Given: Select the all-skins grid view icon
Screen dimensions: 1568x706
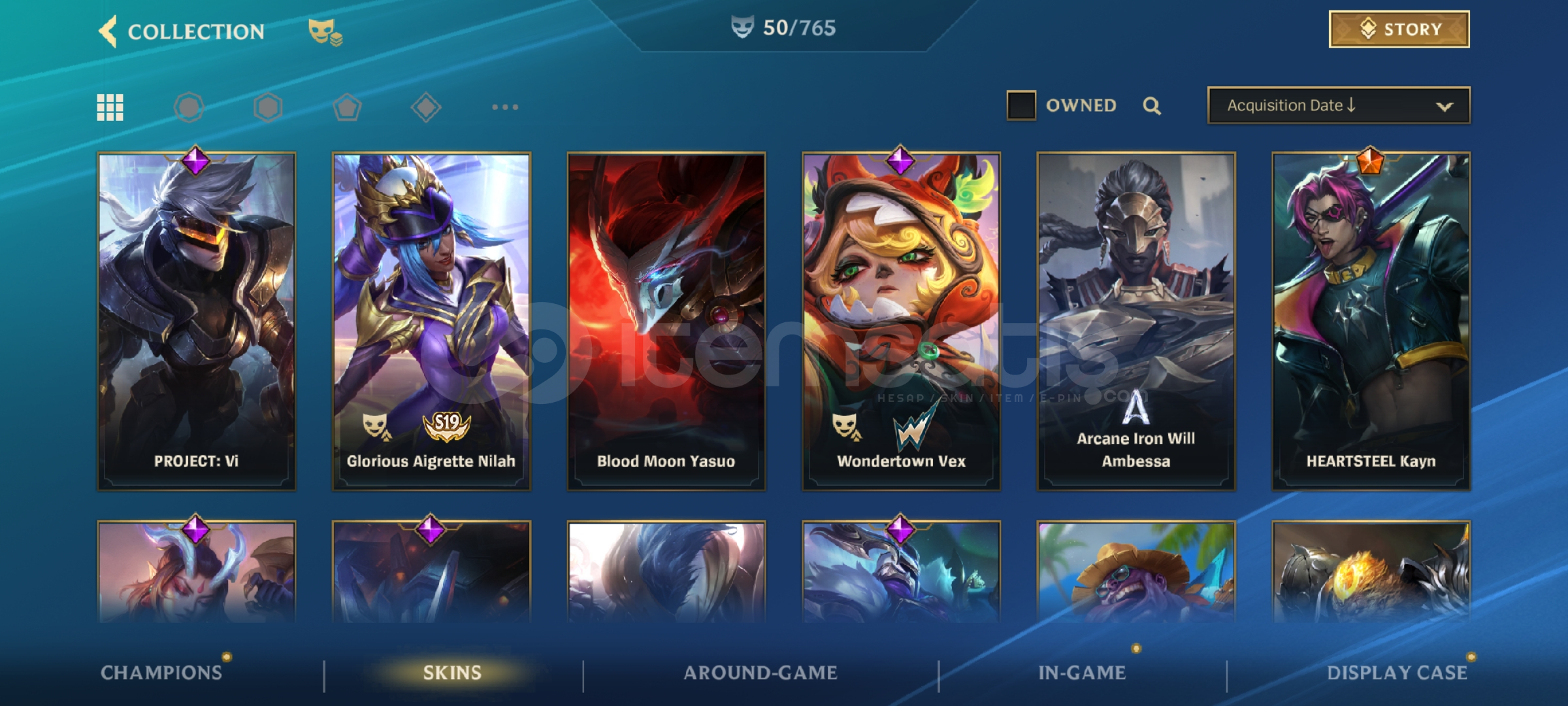Looking at the screenshot, I should pyautogui.click(x=110, y=107).
